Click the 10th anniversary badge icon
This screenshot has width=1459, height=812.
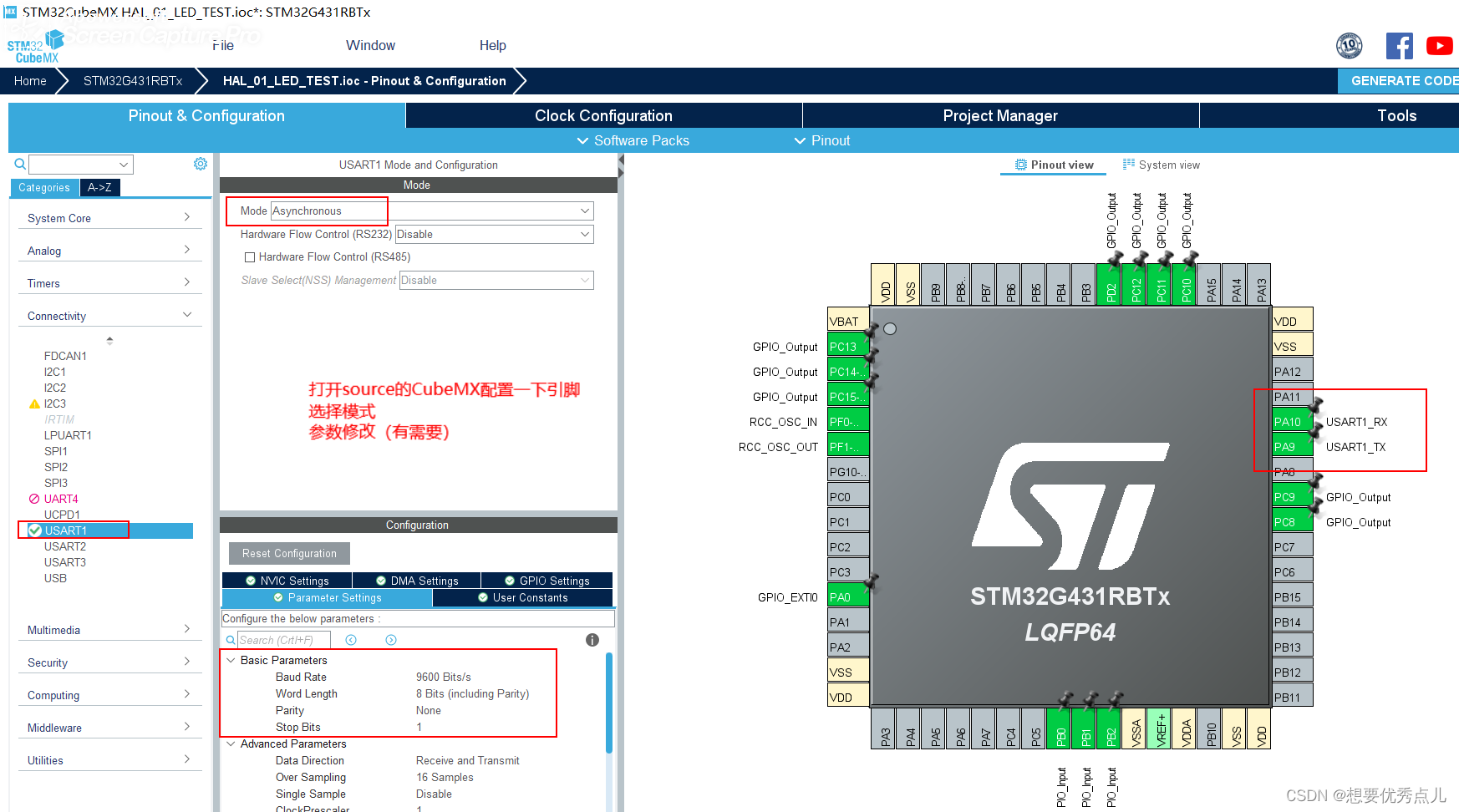(1350, 46)
